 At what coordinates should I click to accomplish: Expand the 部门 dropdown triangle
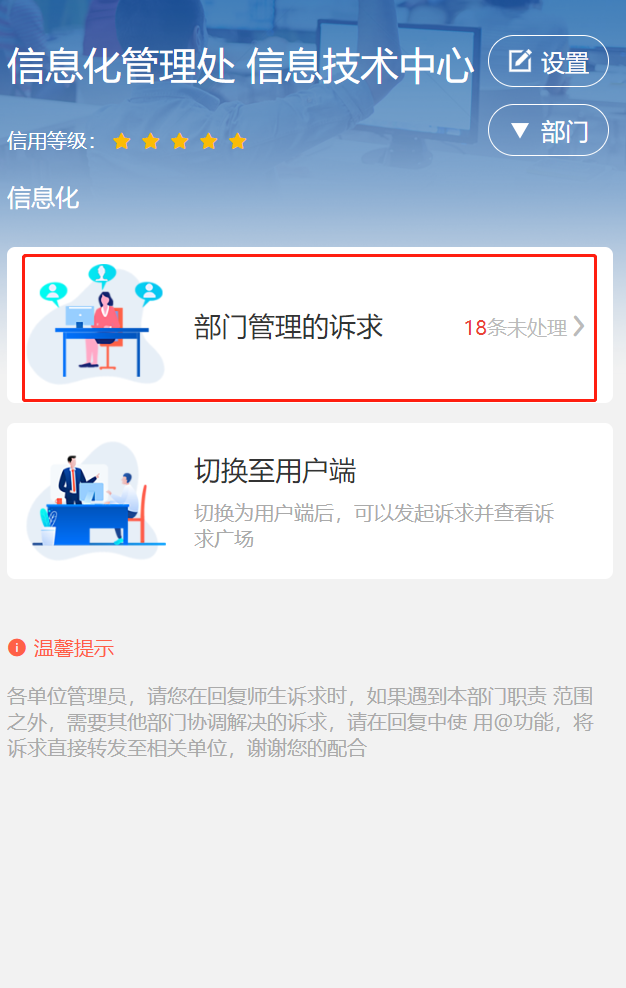point(520,130)
